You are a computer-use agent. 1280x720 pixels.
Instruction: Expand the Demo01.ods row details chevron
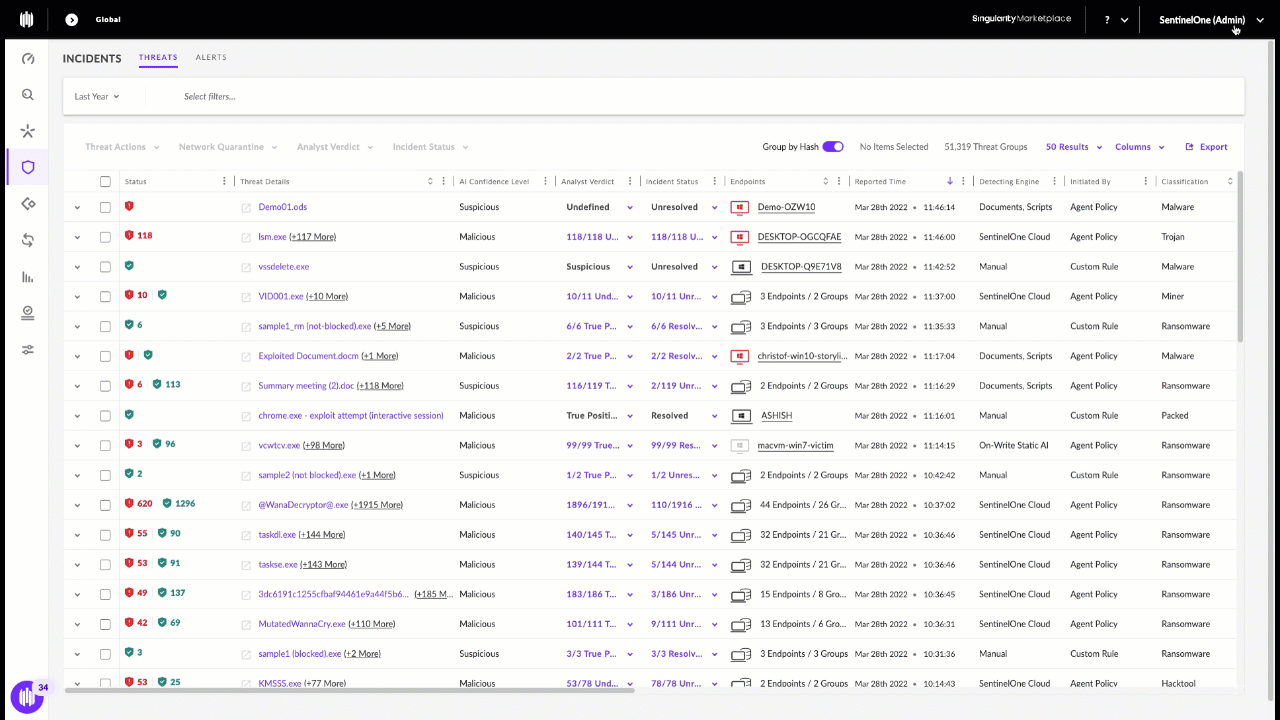pyautogui.click(x=77, y=207)
